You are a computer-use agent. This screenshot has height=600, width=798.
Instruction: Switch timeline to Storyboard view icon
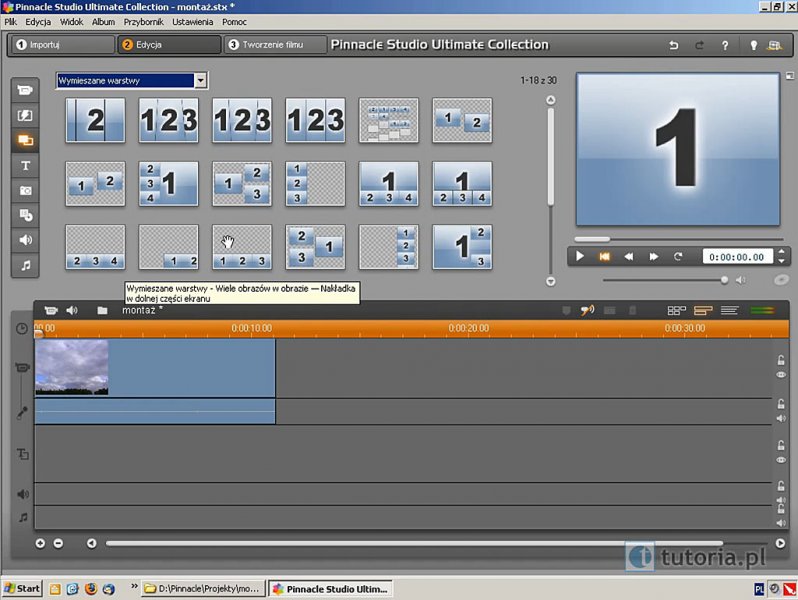(676, 311)
